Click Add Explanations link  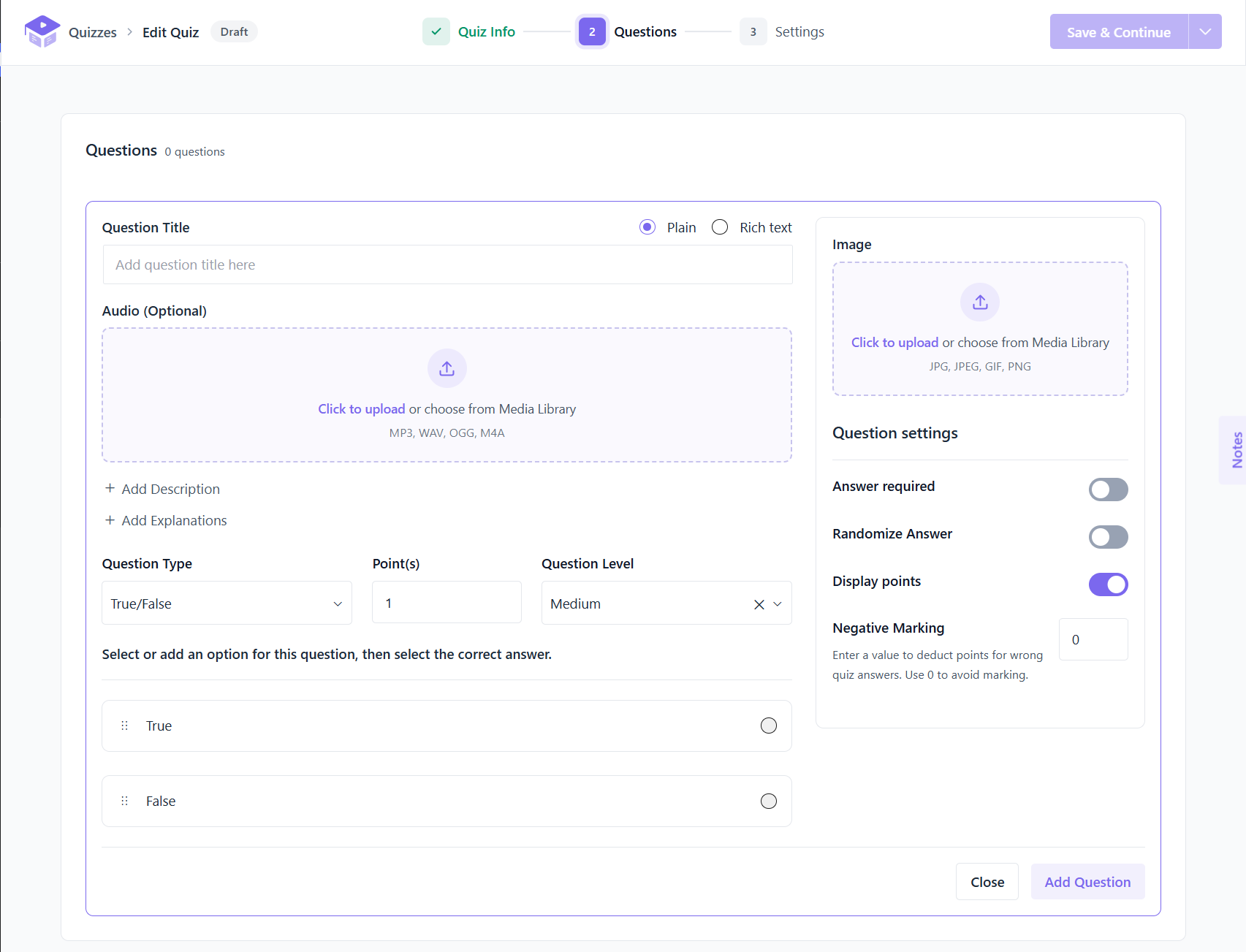(x=174, y=520)
